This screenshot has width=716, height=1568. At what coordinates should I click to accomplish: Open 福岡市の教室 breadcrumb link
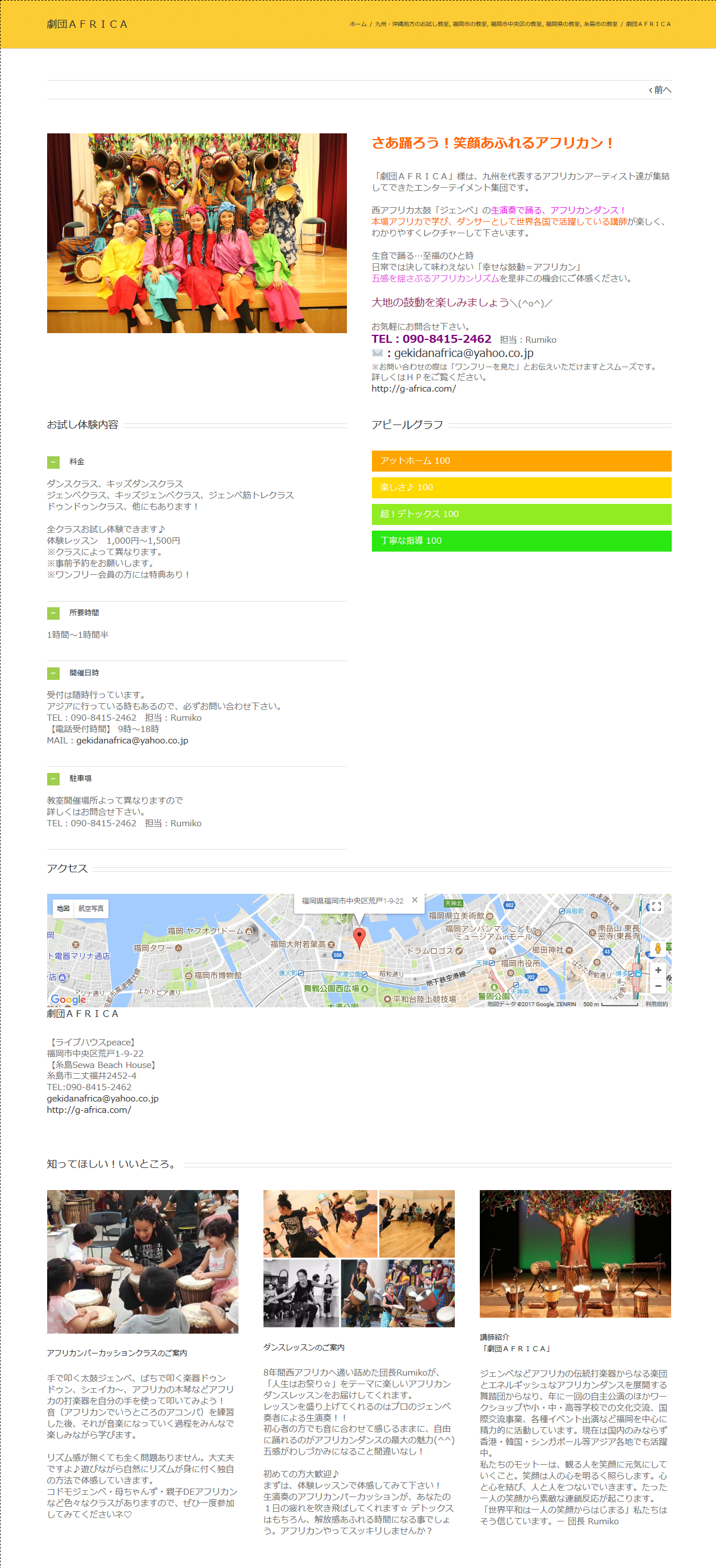coord(470,24)
